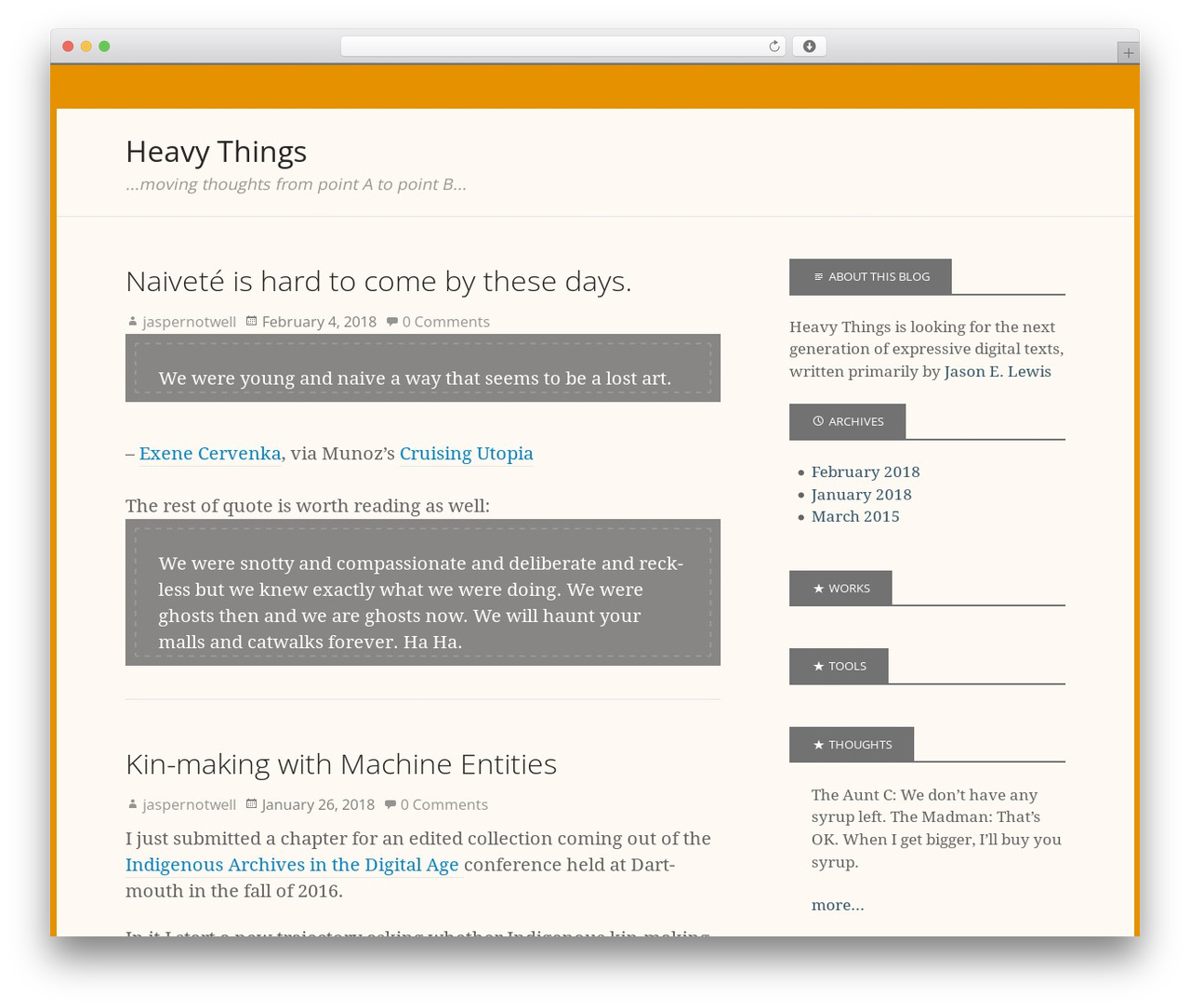
Task: Select the TOOLS widget heading
Action: (x=839, y=667)
